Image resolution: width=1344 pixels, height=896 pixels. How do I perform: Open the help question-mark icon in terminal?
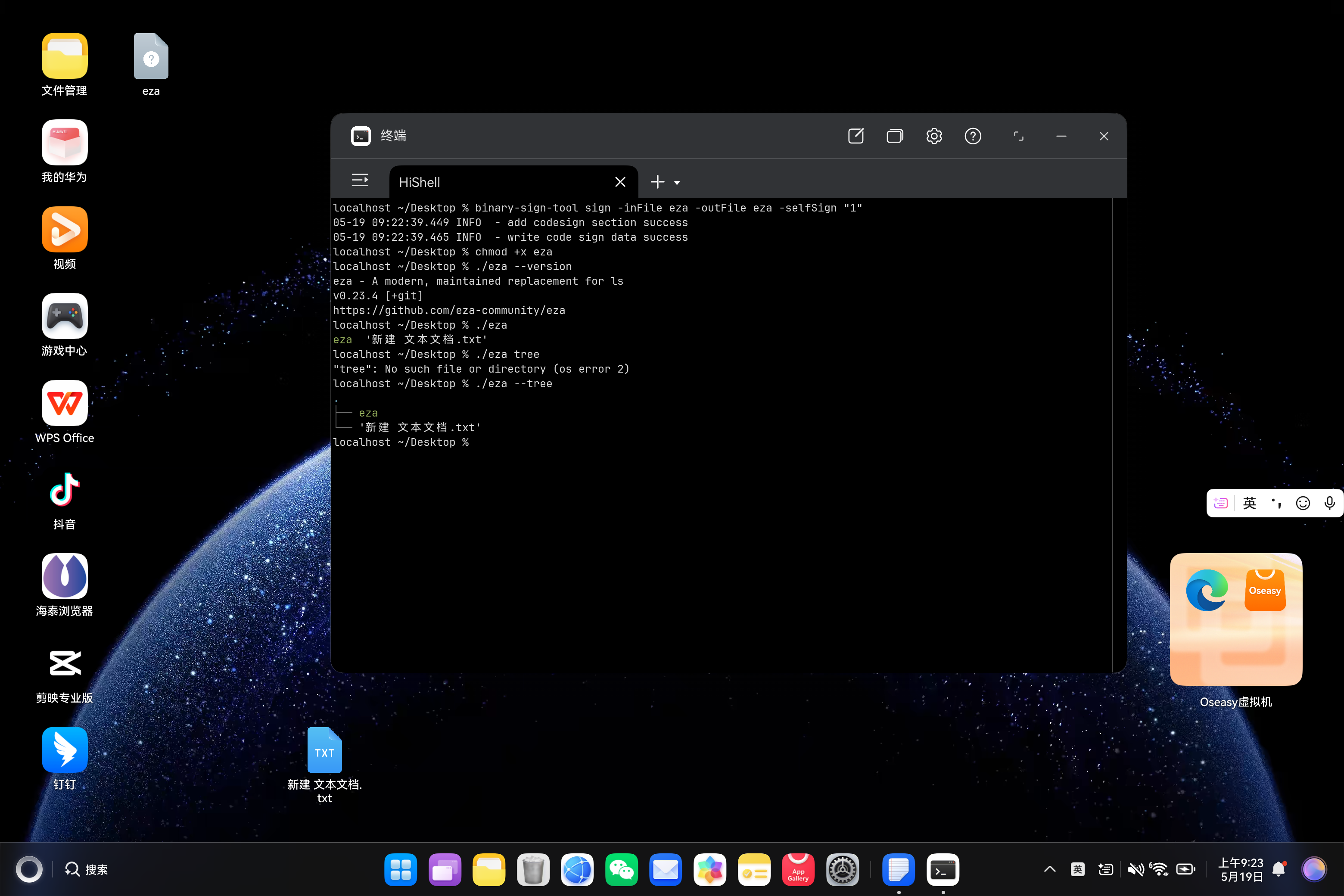point(973,136)
